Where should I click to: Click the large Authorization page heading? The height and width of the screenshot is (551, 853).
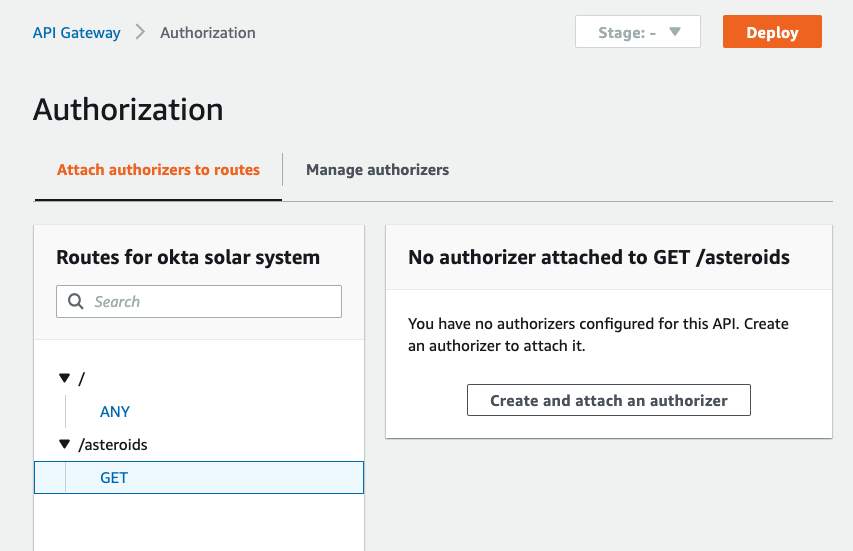point(128,109)
